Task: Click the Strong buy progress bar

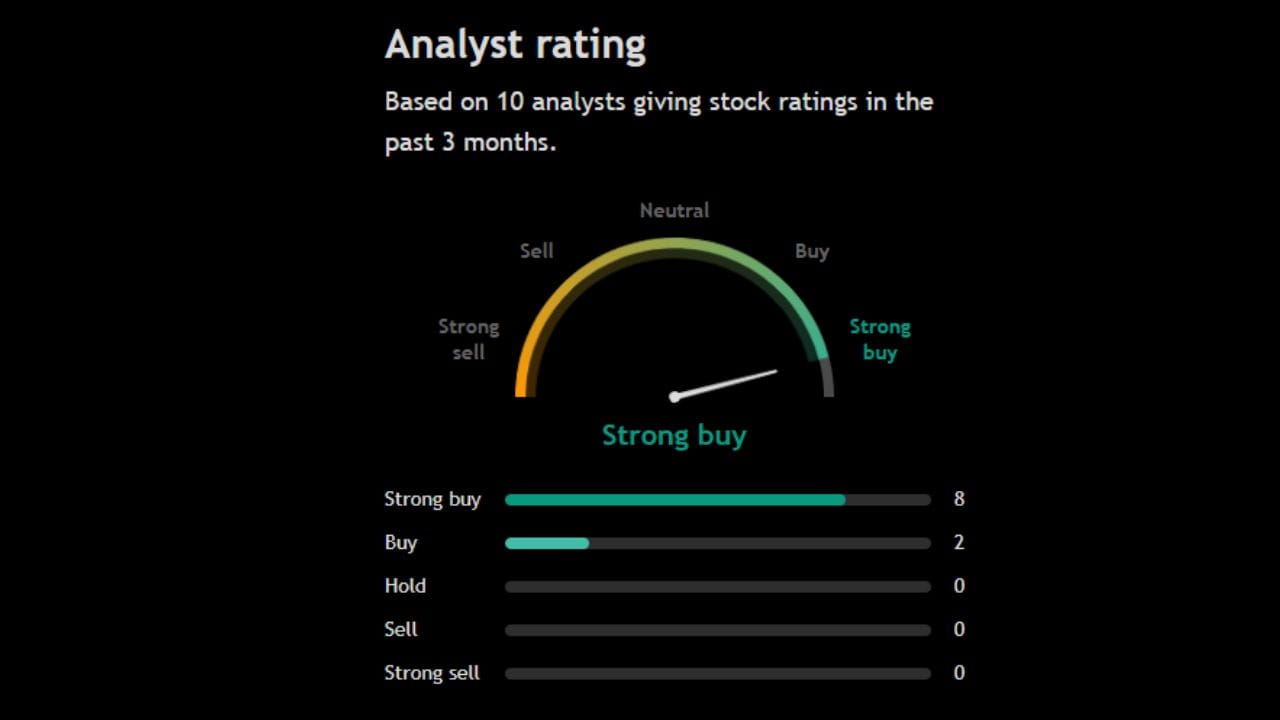Action: pos(717,500)
